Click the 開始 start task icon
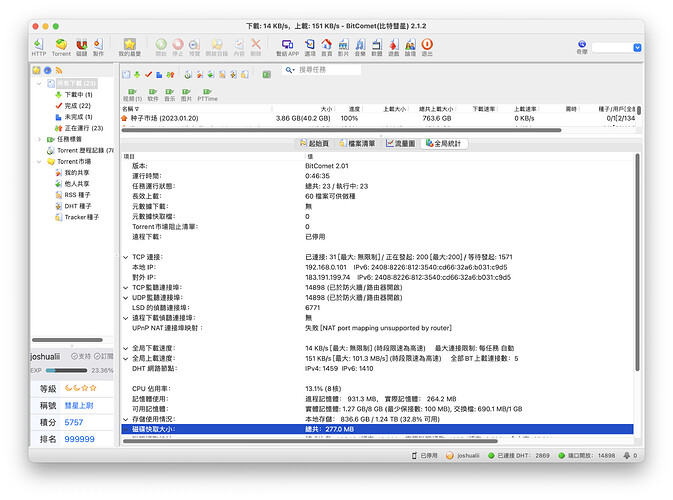 [161, 47]
